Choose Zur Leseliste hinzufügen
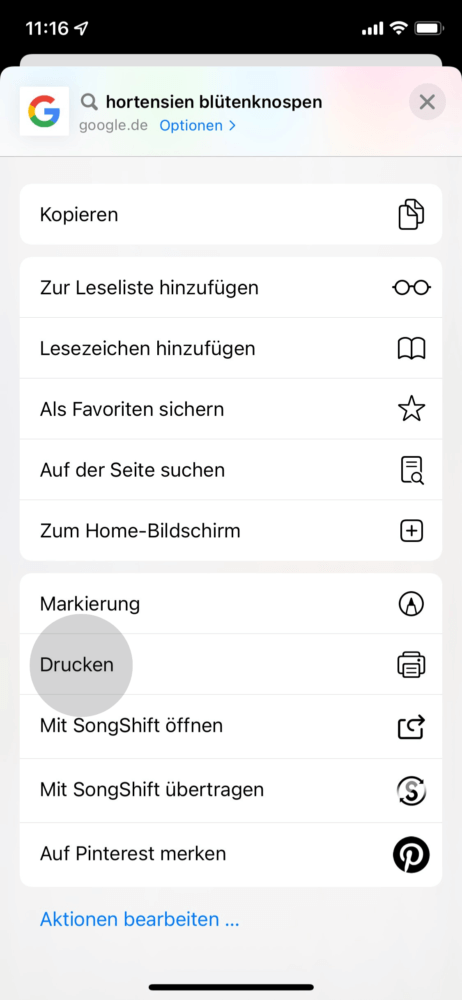462x1000 pixels. tap(231, 288)
